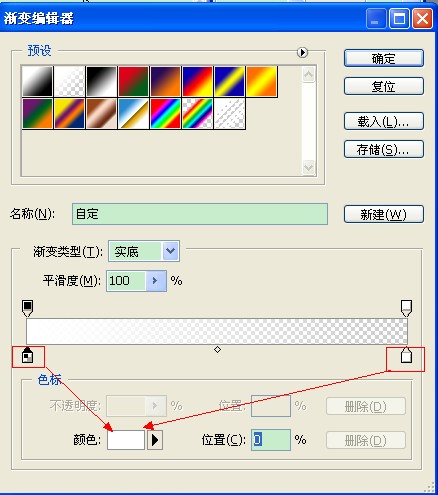Click the presets scrollbar up arrow
The height and width of the screenshot is (495, 438).
pyautogui.click(x=308, y=75)
